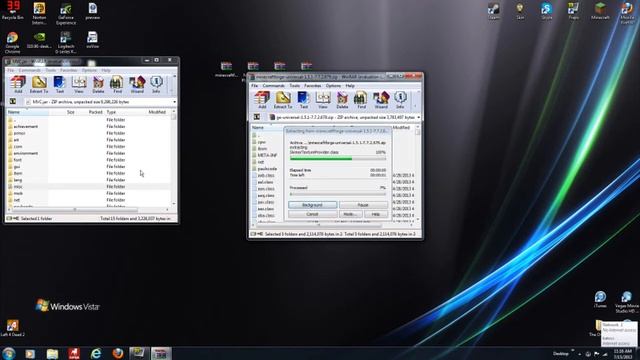Select Skype desktop icon
640x360 pixels.
click(547, 11)
